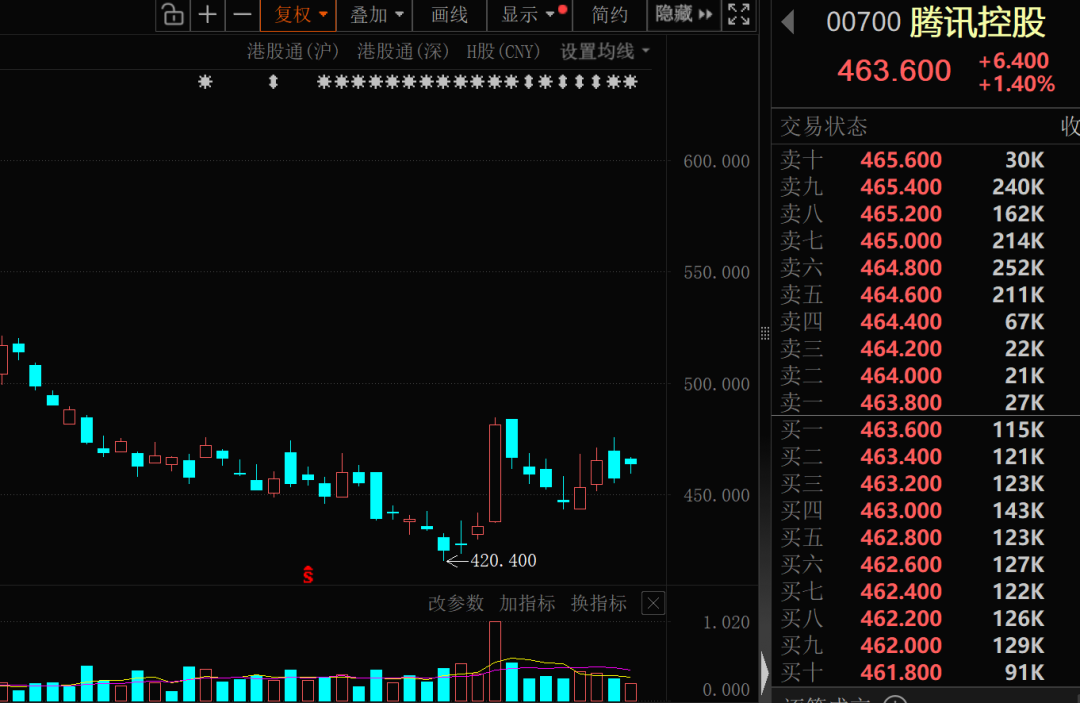Click the 240K volume for 卖九

coord(1018,187)
